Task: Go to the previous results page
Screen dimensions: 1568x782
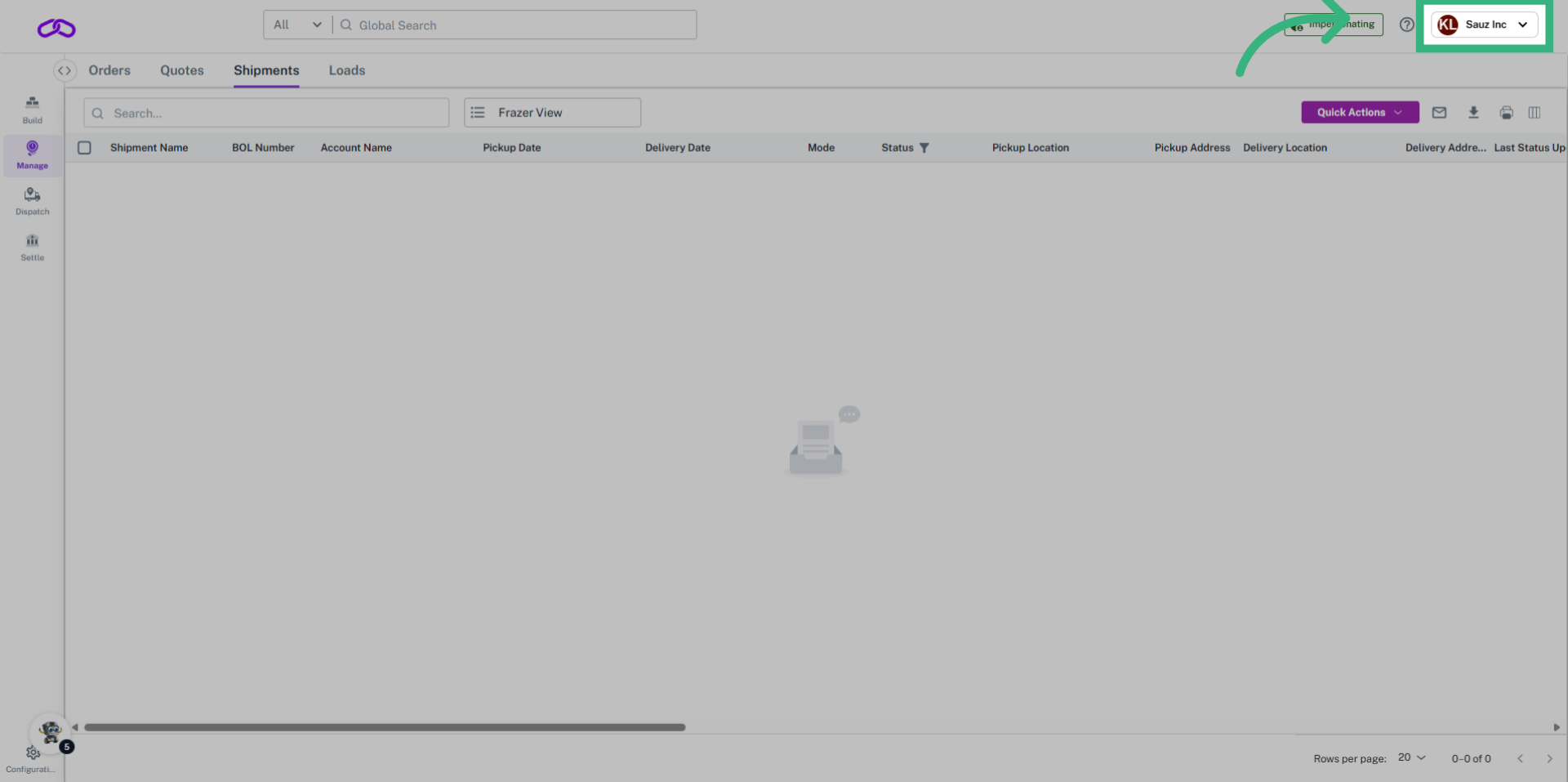Action: point(1520,758)
